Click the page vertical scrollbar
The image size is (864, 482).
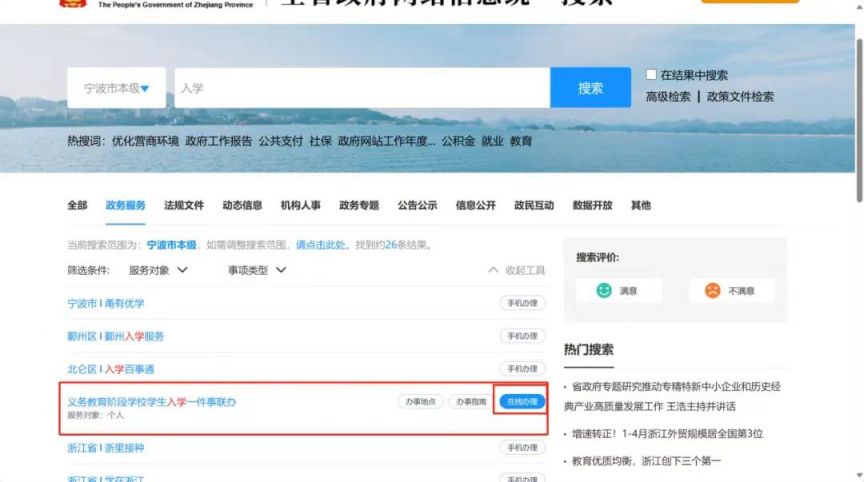coord(859,120)
